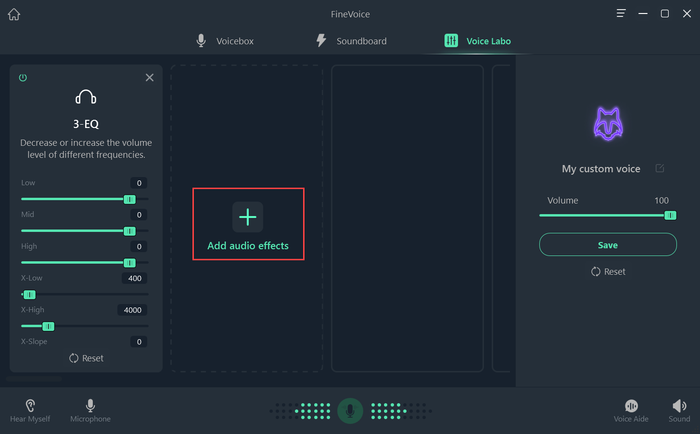The image size is (700, 434).
Task: Click Add audio effects label
Action: coord(248,246)
